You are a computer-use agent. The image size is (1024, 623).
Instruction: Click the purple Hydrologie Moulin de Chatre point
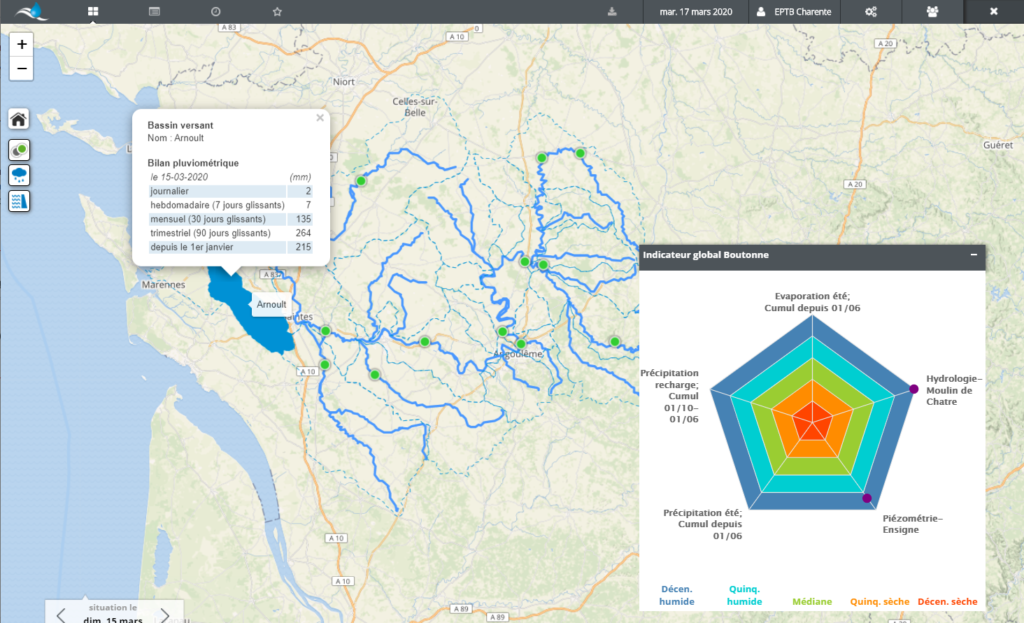912,389
